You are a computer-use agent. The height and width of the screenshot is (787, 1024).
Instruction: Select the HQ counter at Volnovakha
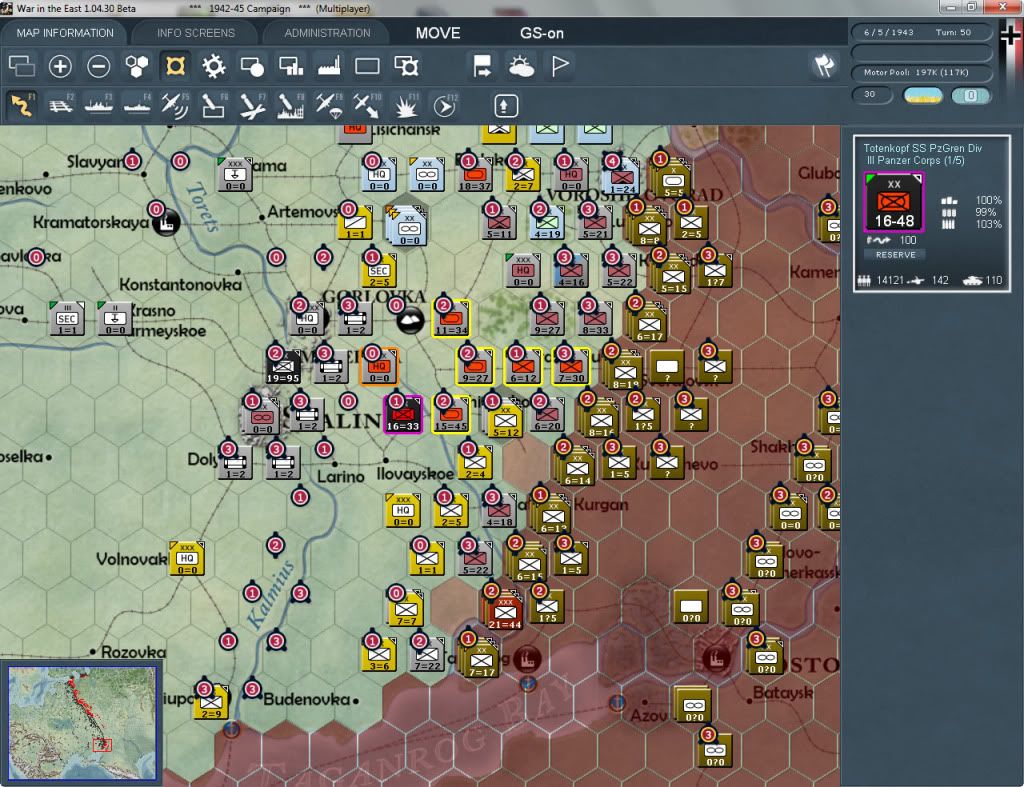[x=187, y=559]
